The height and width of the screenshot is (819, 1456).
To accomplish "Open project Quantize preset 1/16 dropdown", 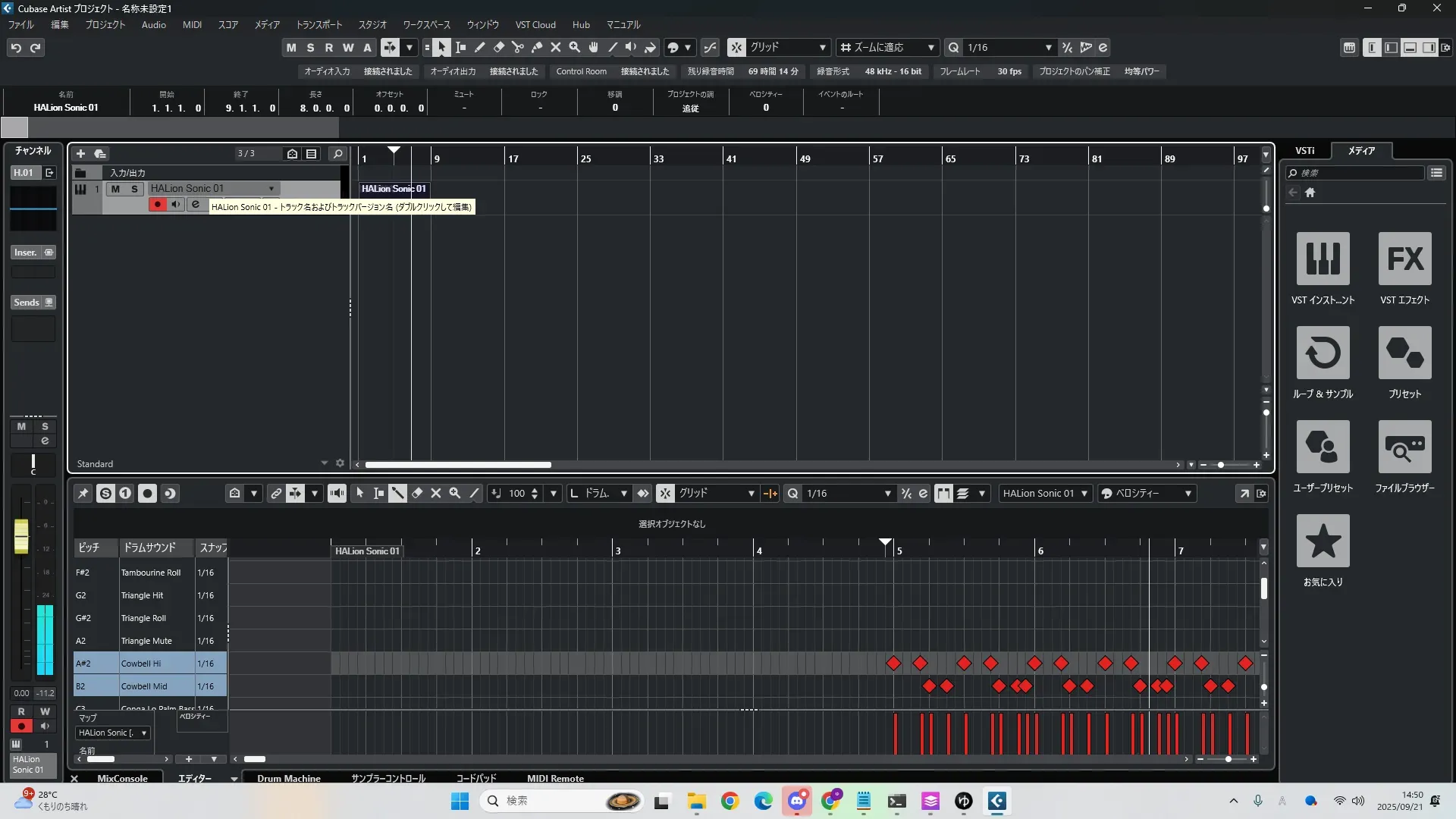I will [1048, 47].
